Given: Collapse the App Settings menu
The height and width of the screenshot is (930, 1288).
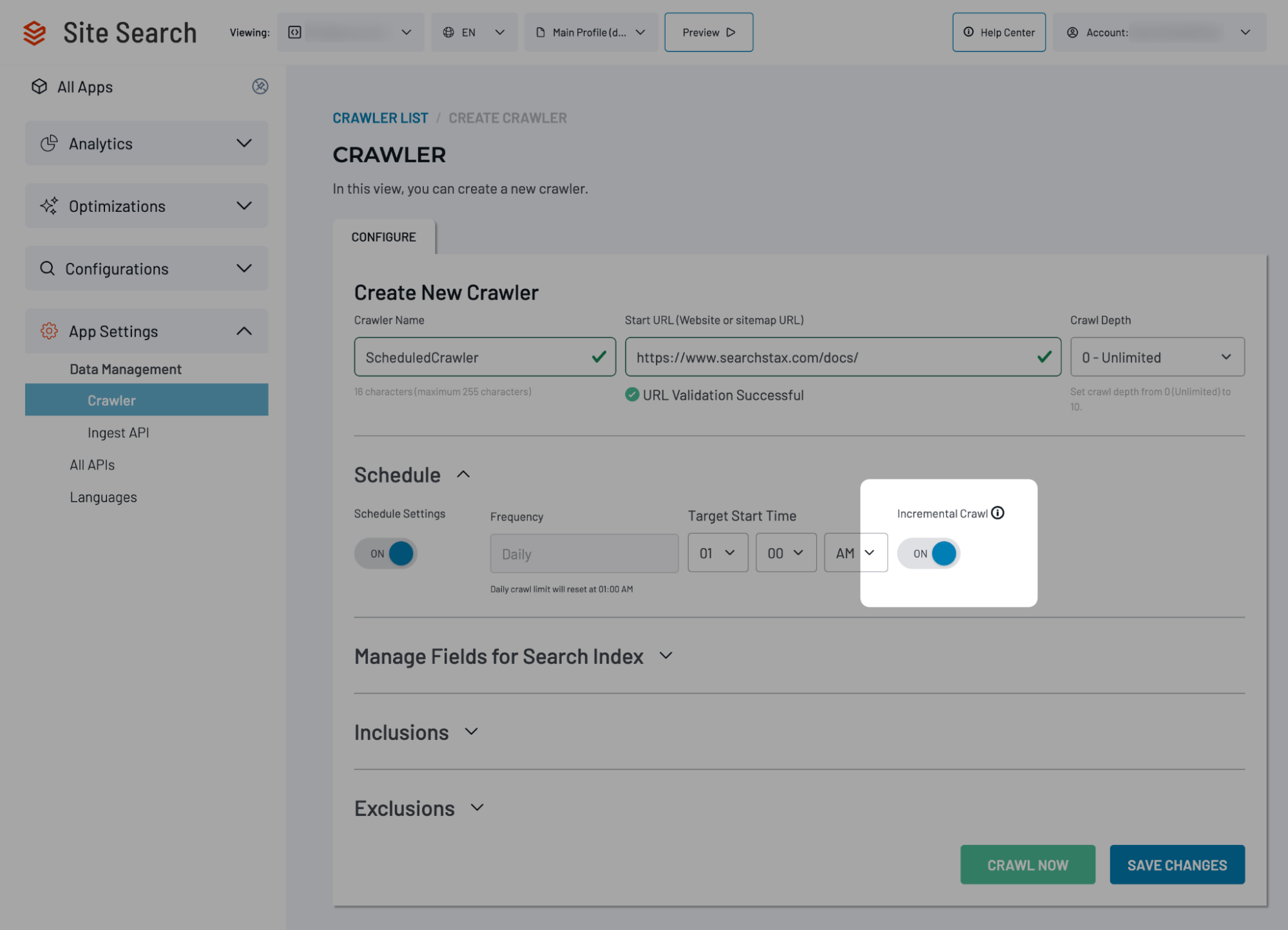Looking at the screenshot, I should click(244, 330).
